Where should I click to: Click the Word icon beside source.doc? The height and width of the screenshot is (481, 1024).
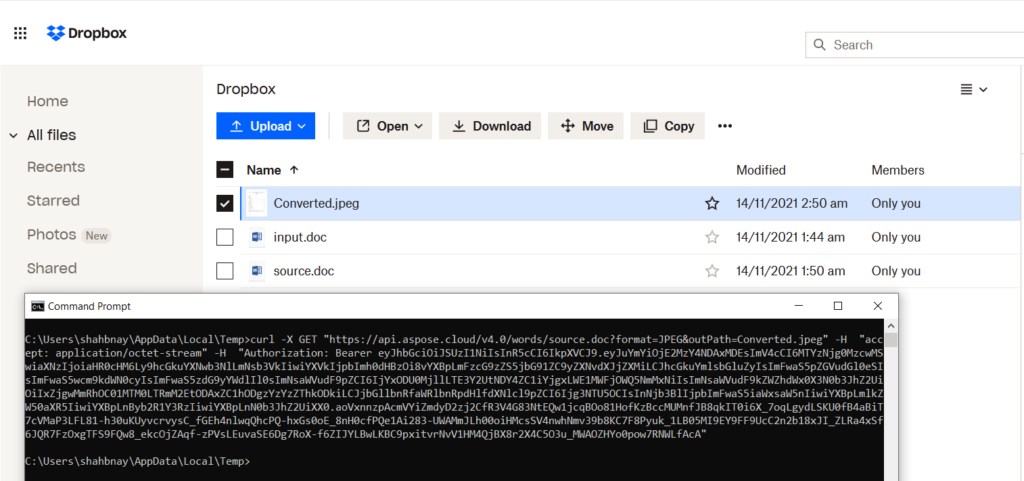coord(257,271)
